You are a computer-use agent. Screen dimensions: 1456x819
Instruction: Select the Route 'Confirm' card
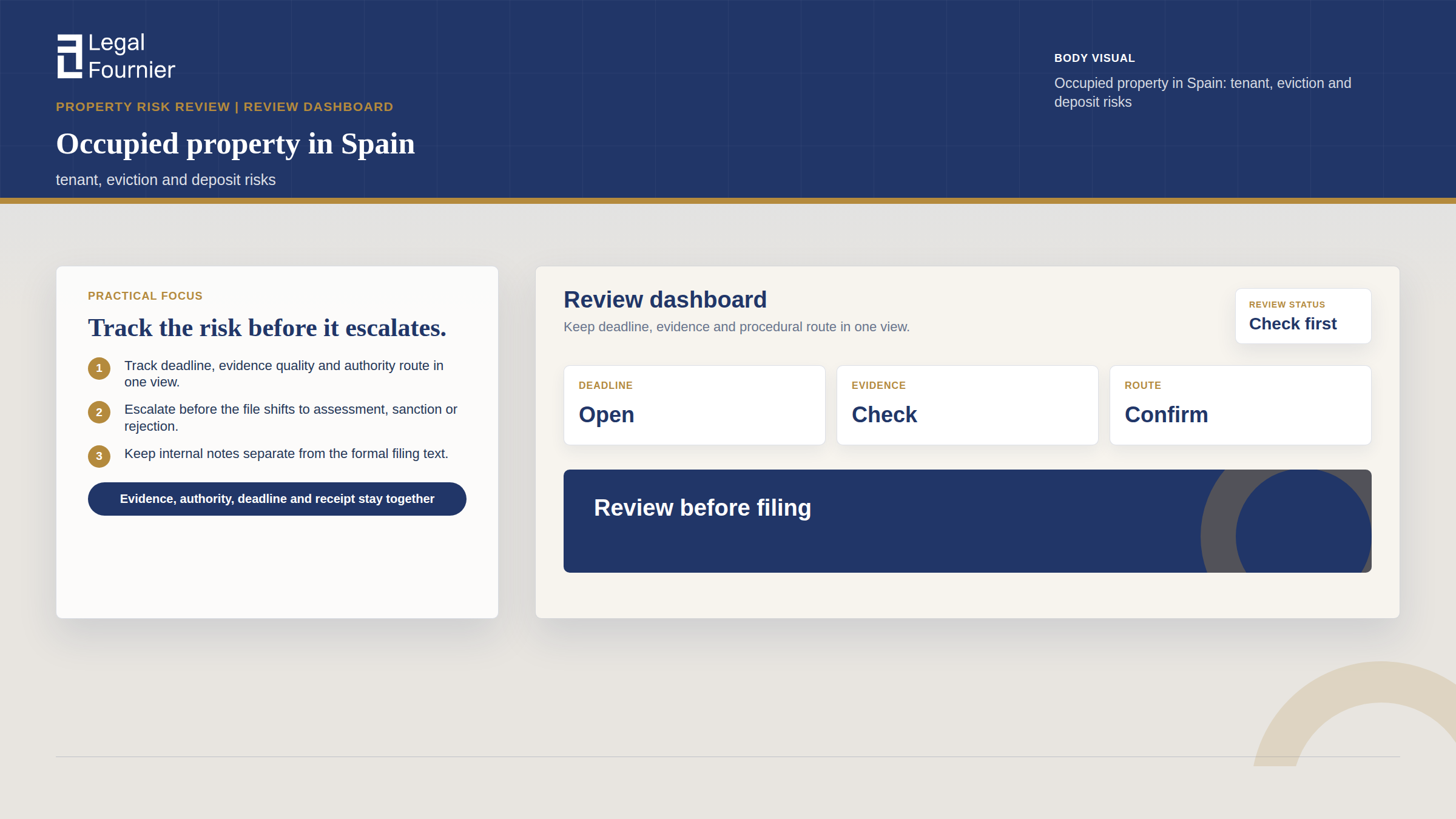(x=1241, y=405)
